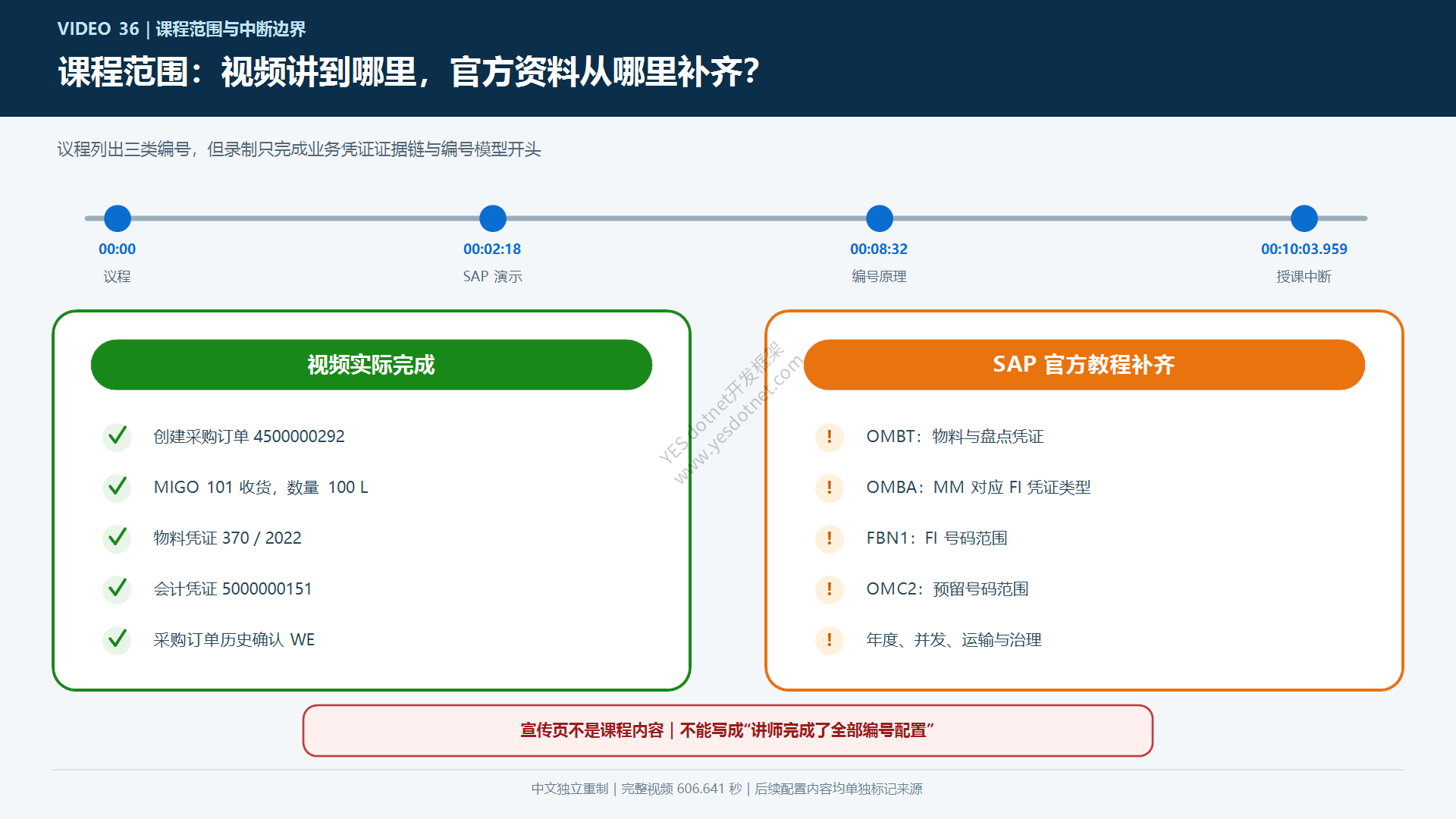Click the warning icon next to OMC2

[x=830, y=589]
